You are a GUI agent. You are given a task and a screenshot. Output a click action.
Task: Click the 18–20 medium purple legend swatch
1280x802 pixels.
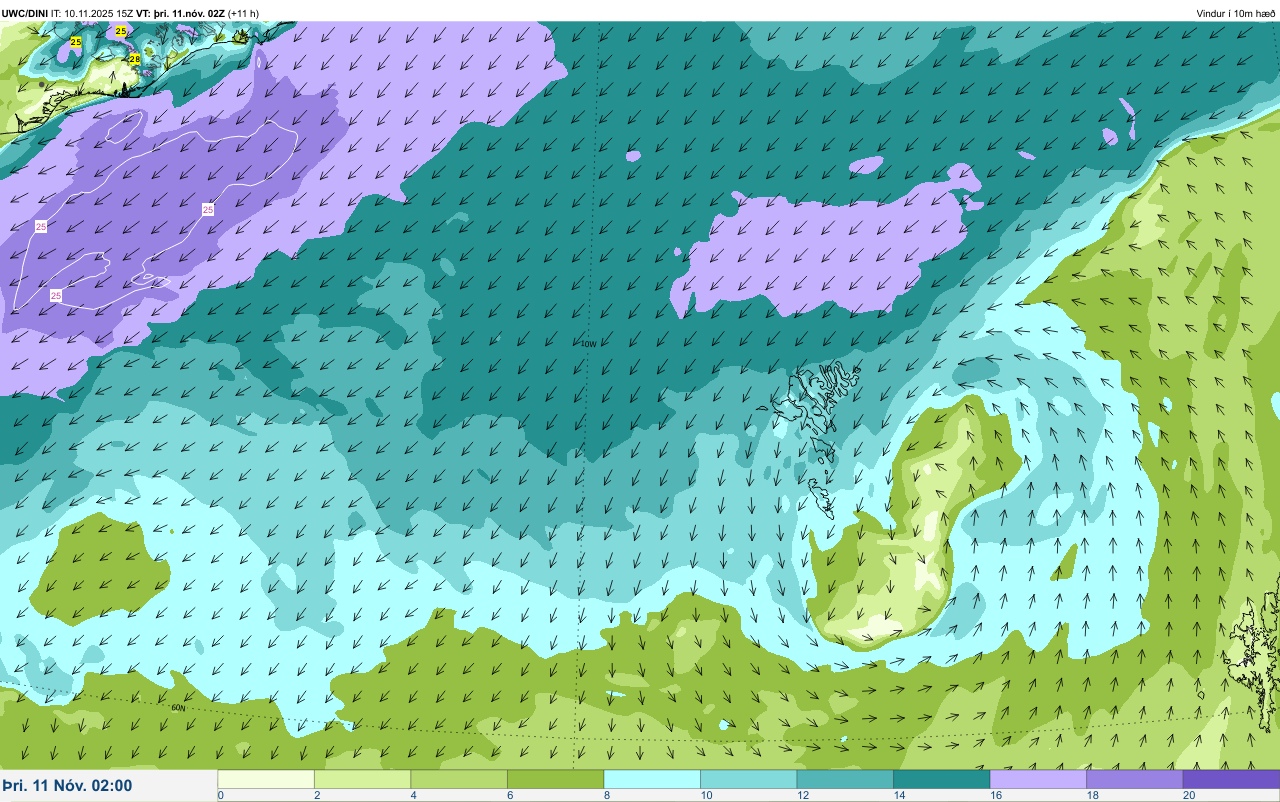click(1134, 779)
